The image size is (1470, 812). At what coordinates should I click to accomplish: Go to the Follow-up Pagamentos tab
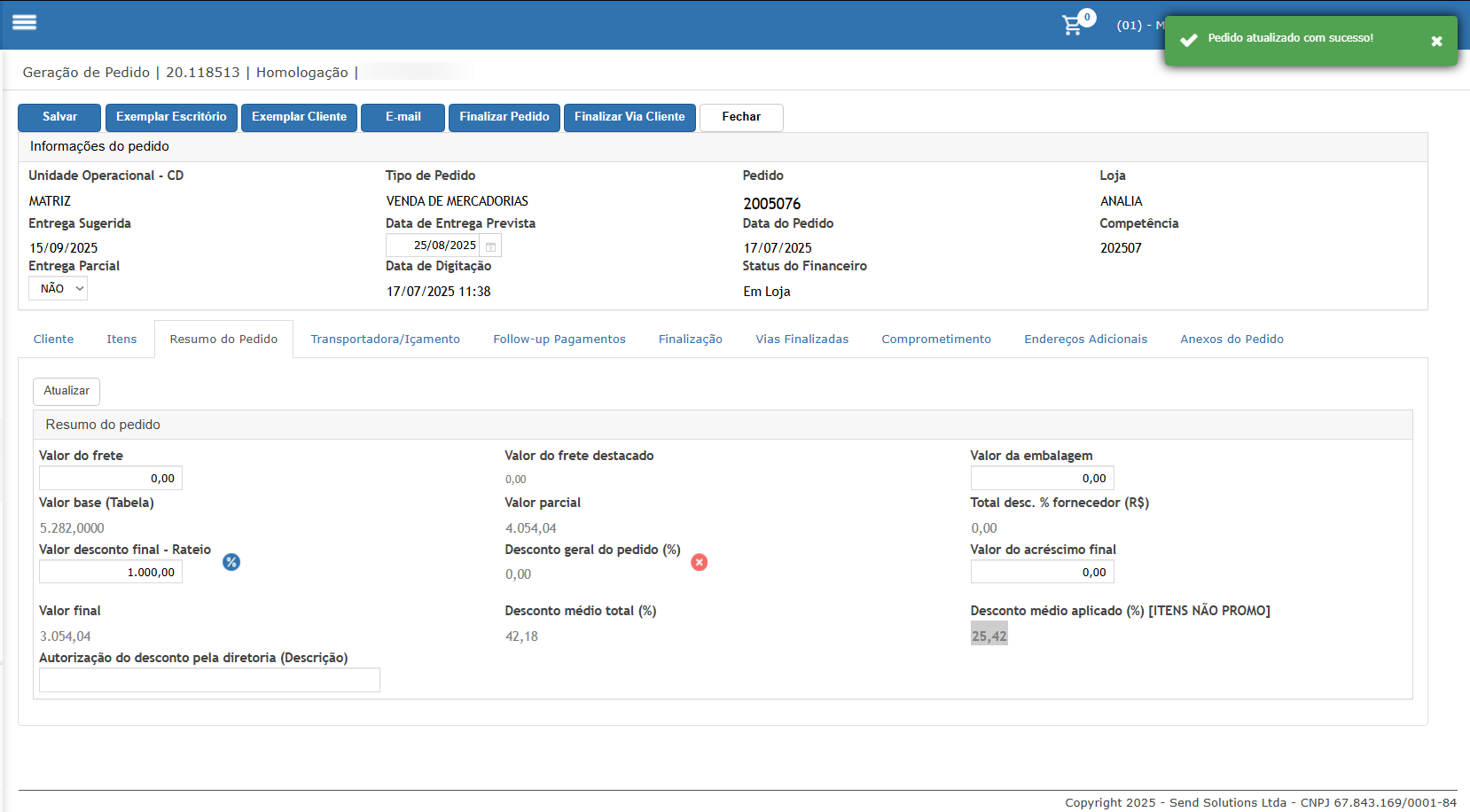click(559, 340)
